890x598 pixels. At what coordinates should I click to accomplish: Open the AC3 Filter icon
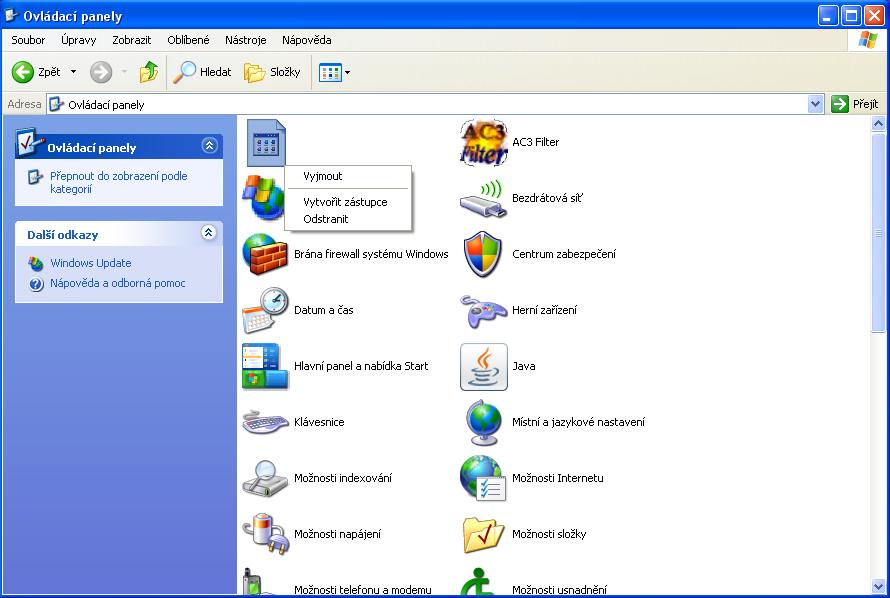(484, 143)
